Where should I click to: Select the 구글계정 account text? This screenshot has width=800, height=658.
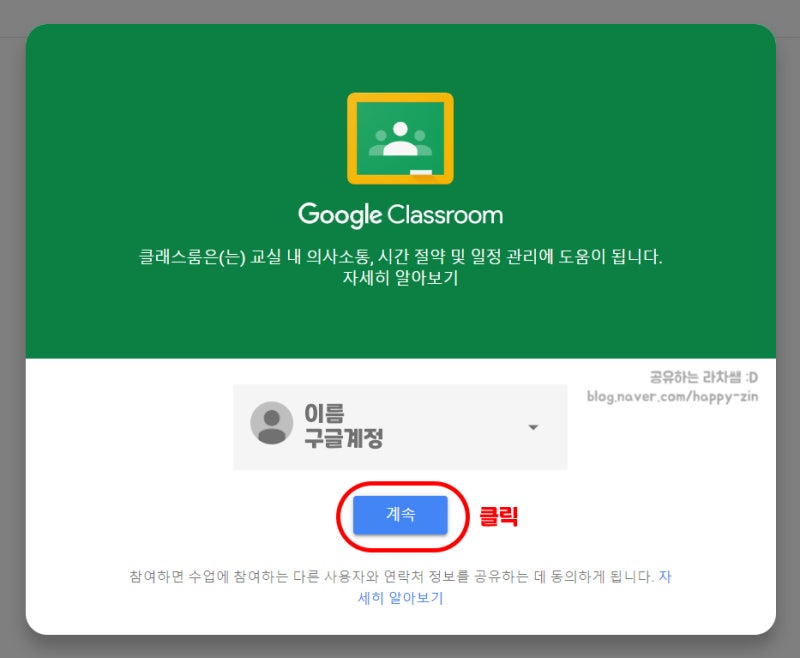pos(343,438)
